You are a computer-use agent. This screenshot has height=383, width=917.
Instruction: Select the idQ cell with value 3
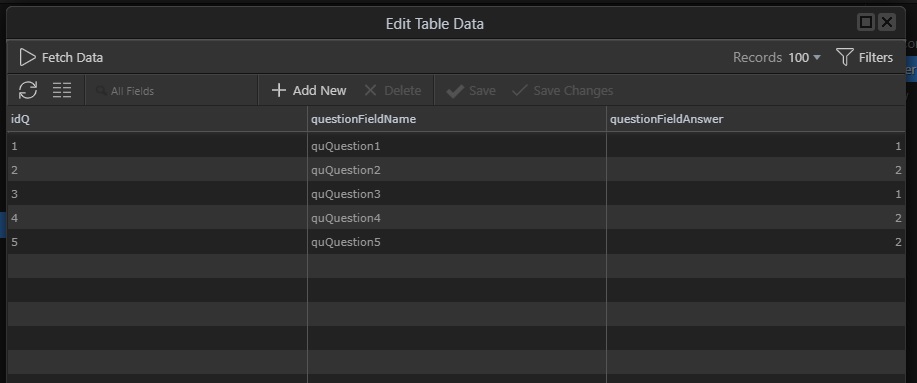point(157,194)
